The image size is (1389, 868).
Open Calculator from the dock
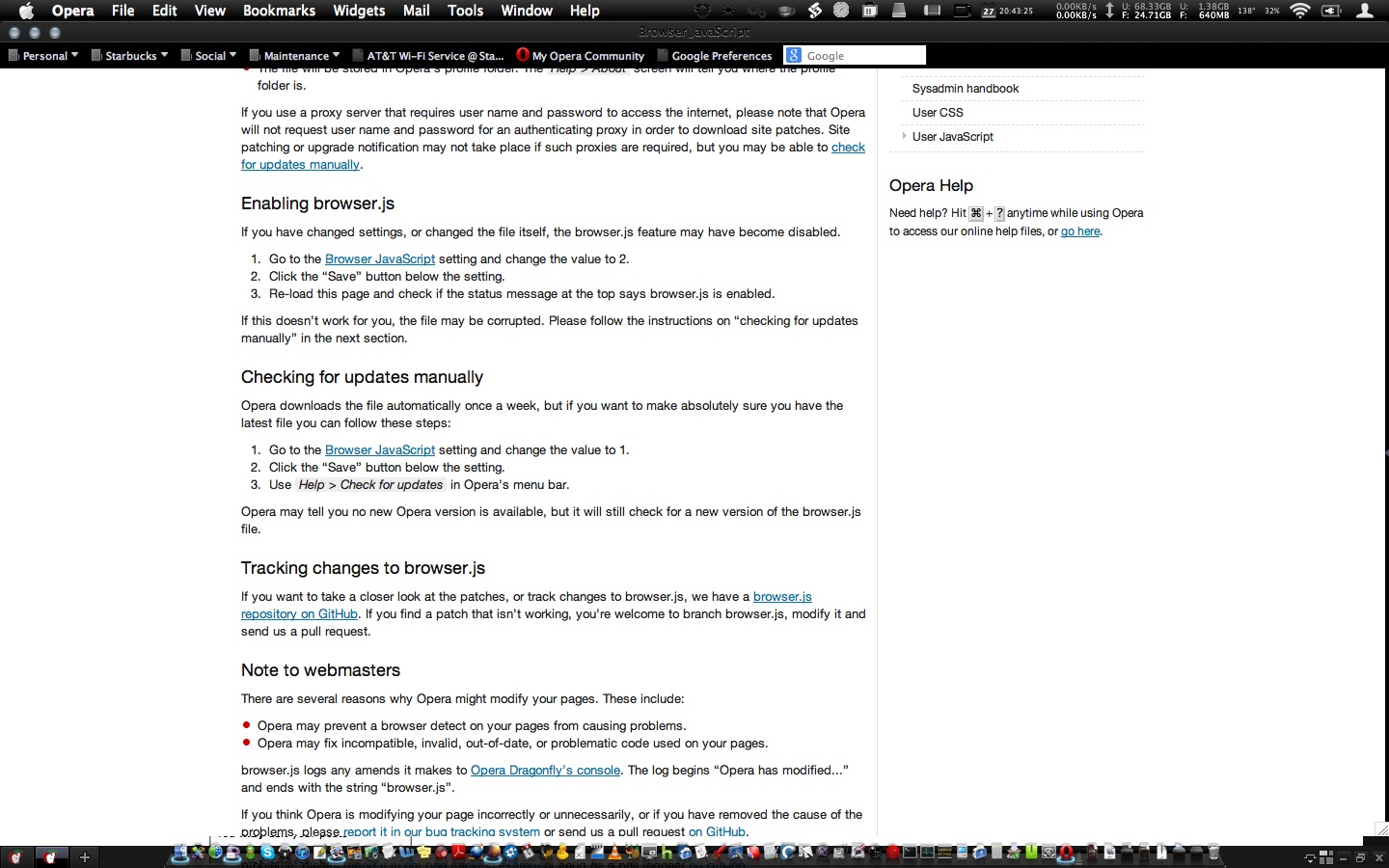996,853
